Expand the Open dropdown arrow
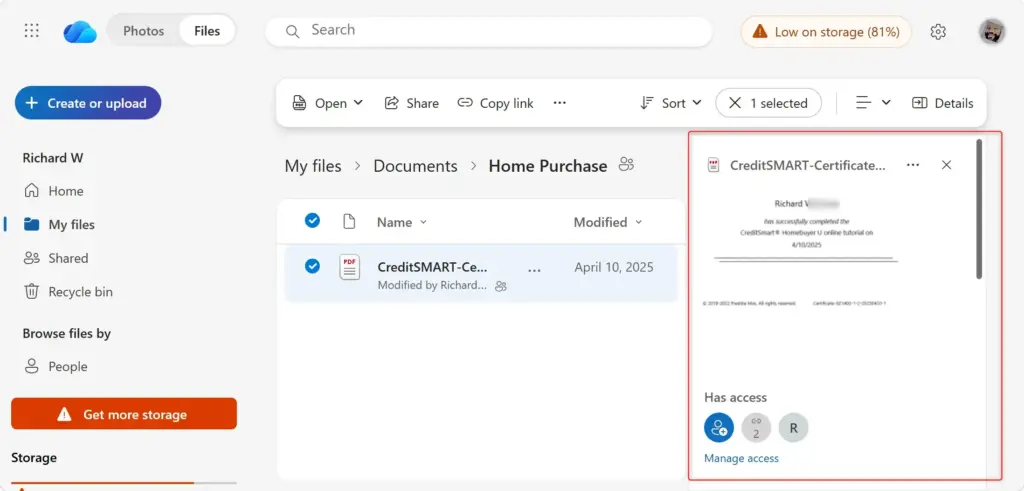The width and height of the screenshot is (1024, 491). point(358,103)
